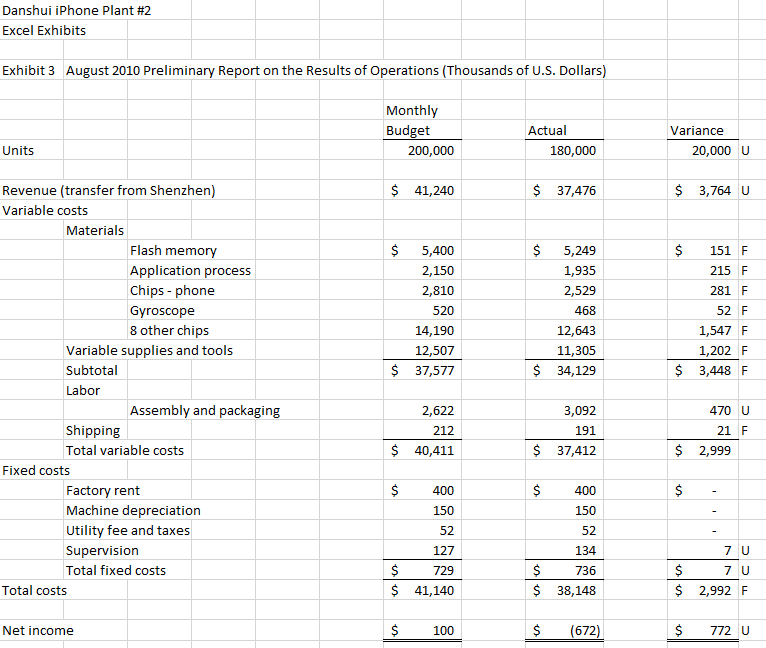Select the 'Fixed costs' label

coord(36,471)
